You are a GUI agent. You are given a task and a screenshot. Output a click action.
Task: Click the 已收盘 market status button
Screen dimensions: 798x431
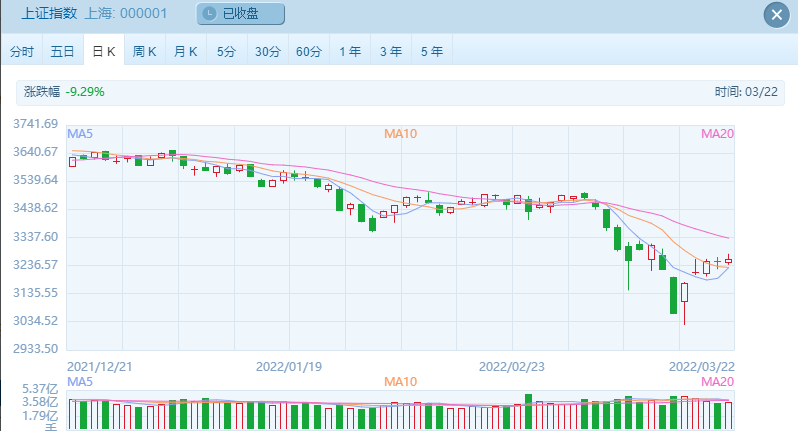(x=241, y=14)
